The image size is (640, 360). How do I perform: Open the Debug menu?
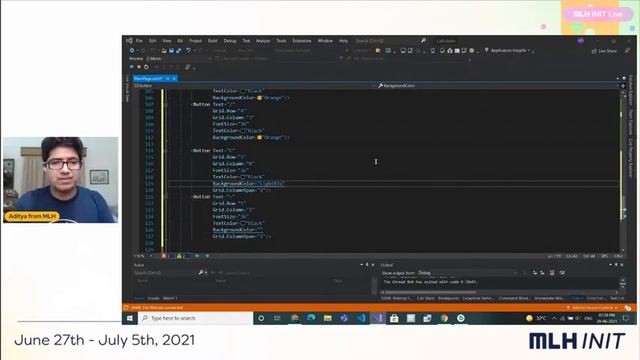[x=230, y=41]
